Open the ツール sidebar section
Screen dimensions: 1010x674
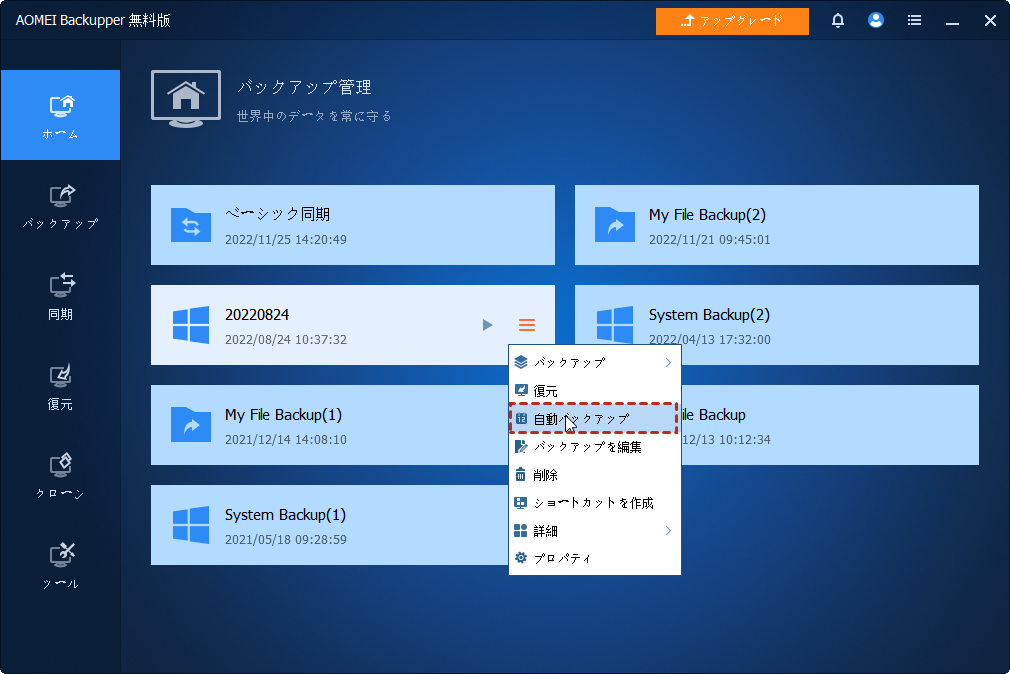coord(61,567)
